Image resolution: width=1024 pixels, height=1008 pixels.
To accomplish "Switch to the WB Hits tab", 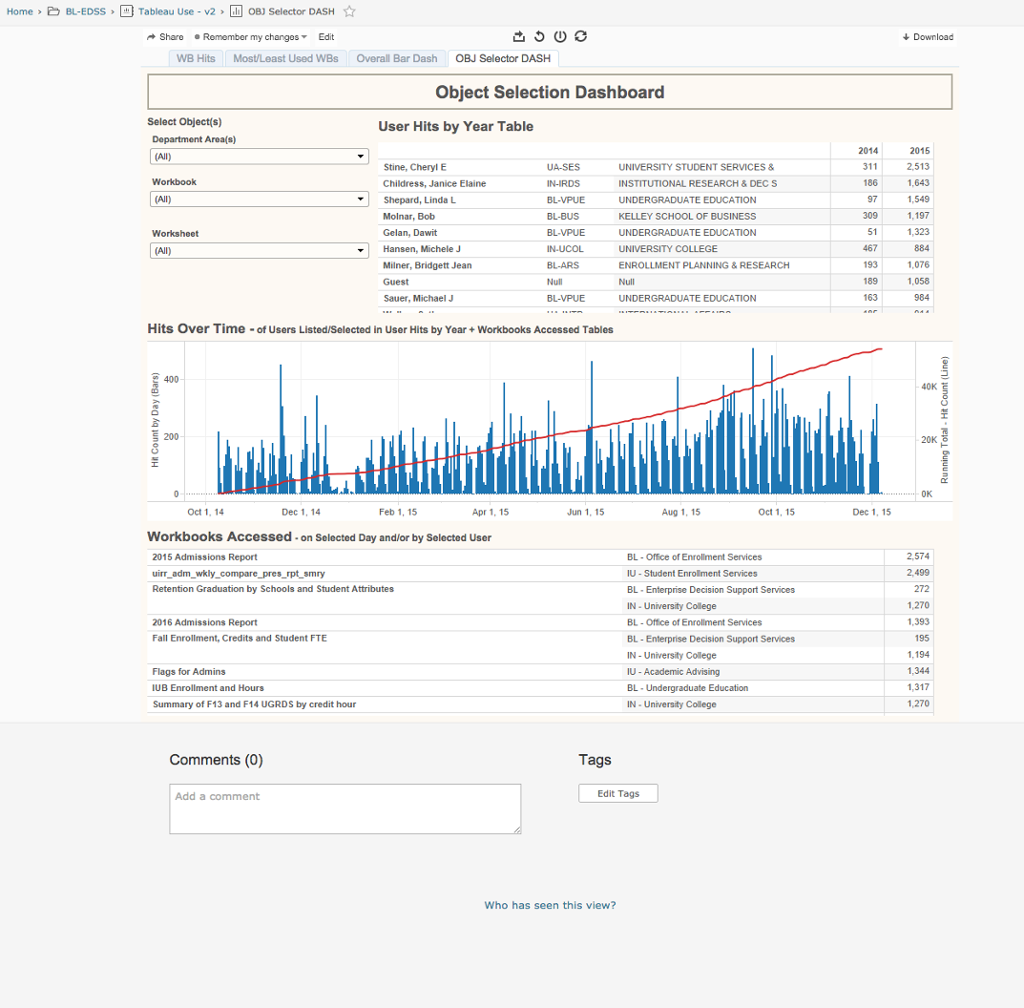I will click(196, 59).
